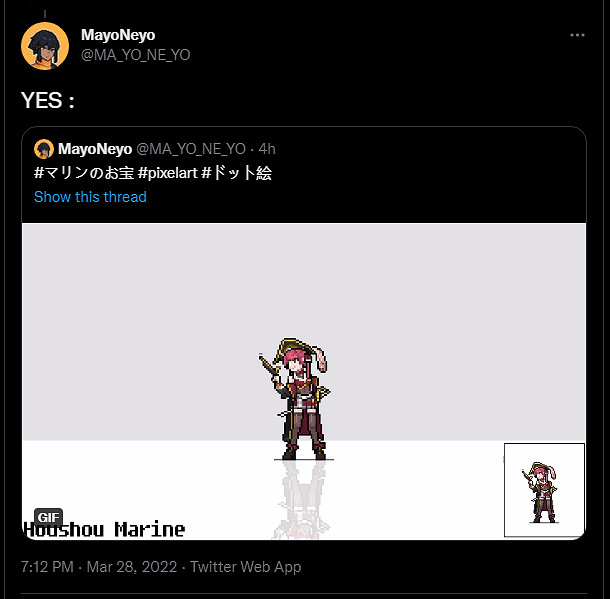Open the Show this thread link
Screen dimensions: 610x599
coord(90,197)
